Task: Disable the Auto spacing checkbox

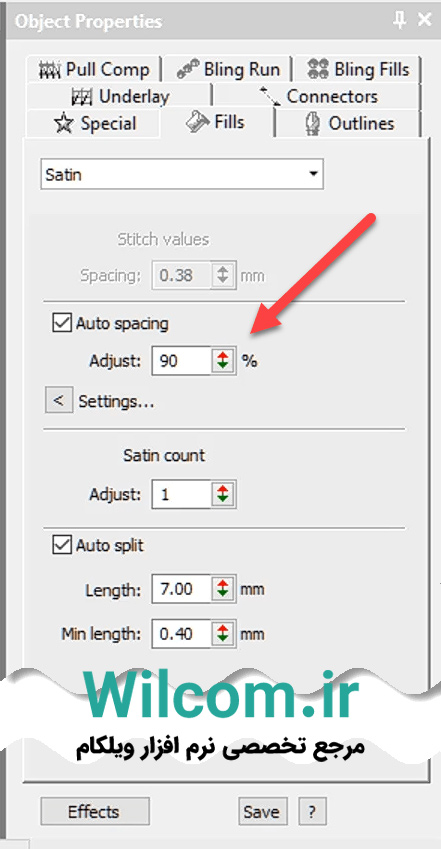Action: [x=61, y=323]
